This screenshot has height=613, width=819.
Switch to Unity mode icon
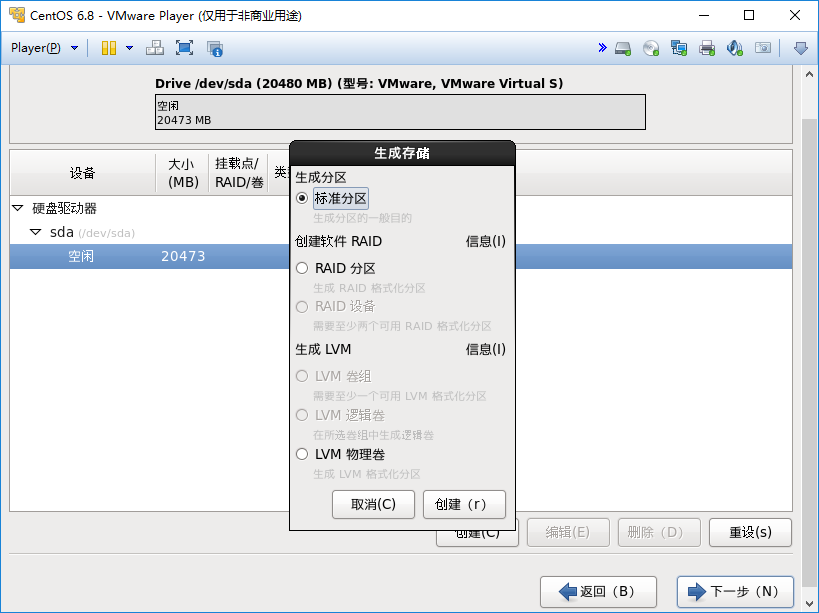tap(215, 49)
